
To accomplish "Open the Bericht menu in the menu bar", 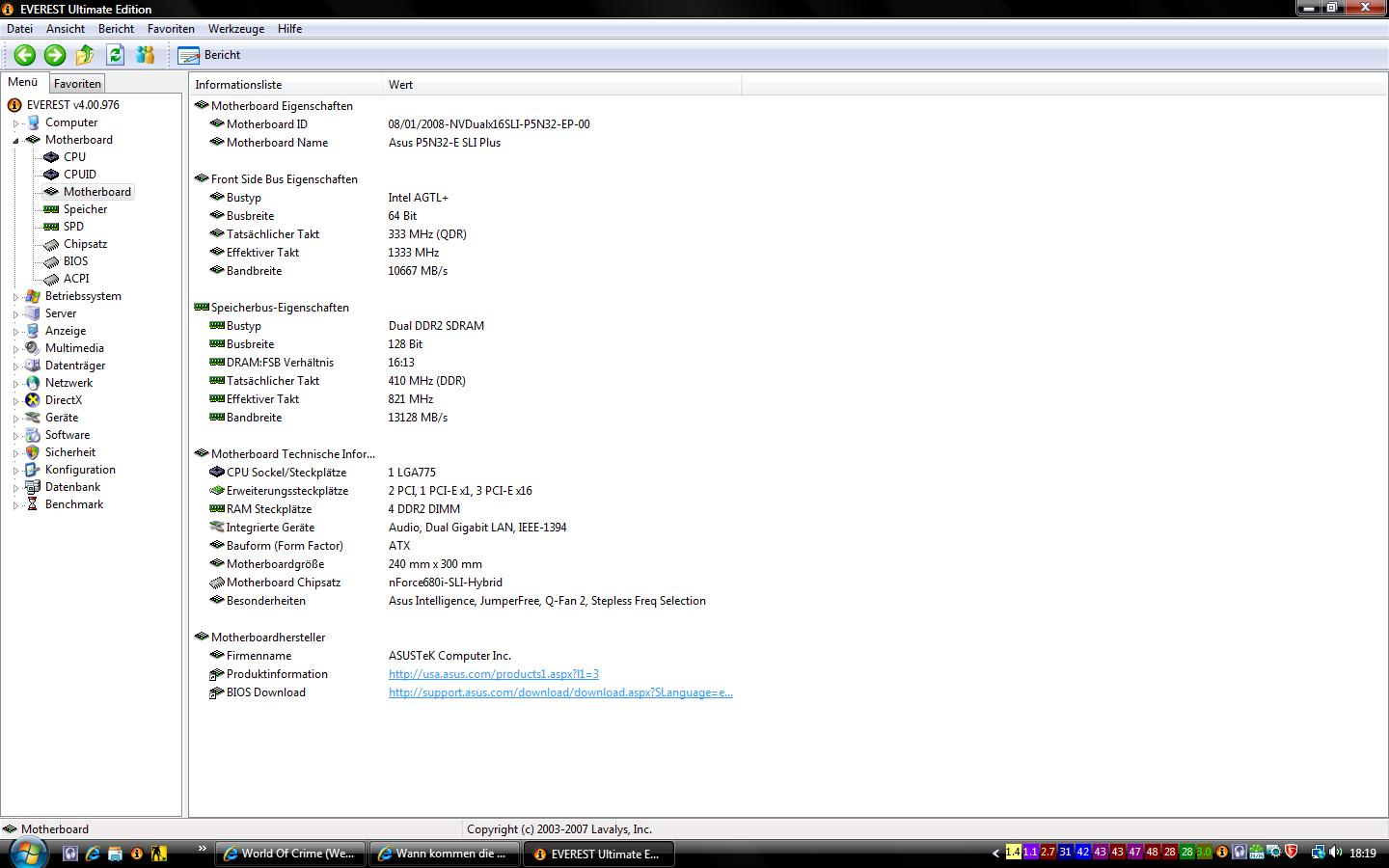I will pos(116,29).
